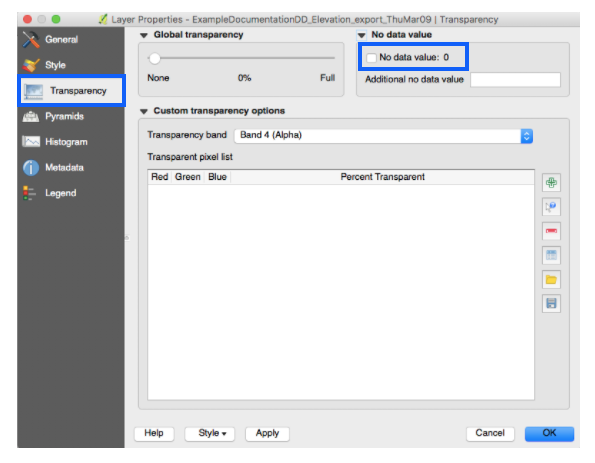Toggle the No data value: 0 checkbox
595x463 pixels.
coord(371,58)
